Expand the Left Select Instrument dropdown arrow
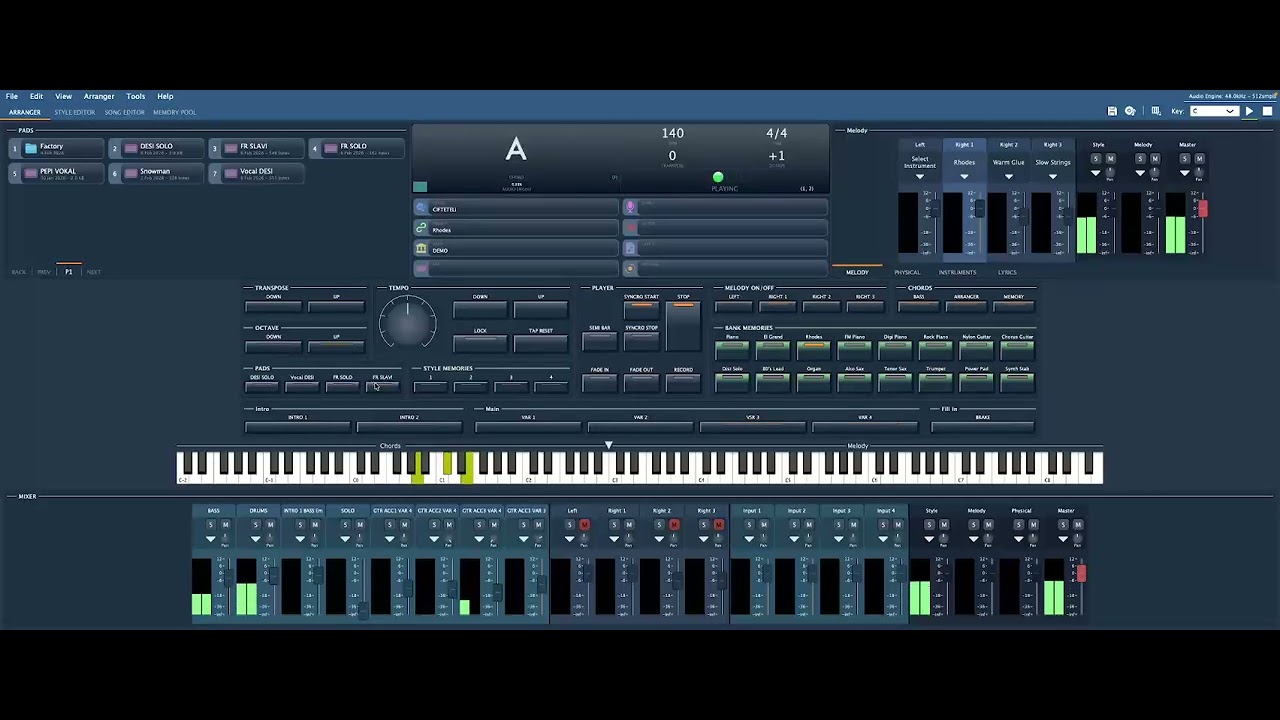Viewport: 1280px width, 720px height. pyautogui.click(x=920, y=177)
